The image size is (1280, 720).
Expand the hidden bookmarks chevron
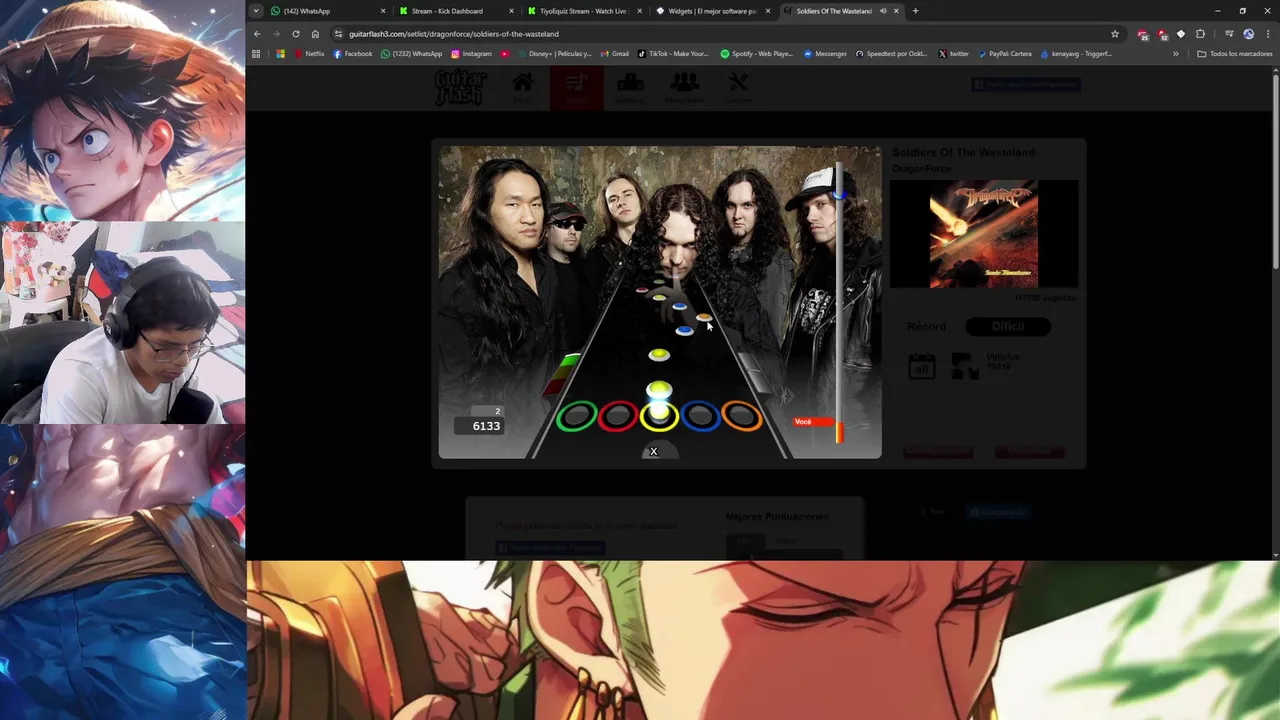[1175, 54]
